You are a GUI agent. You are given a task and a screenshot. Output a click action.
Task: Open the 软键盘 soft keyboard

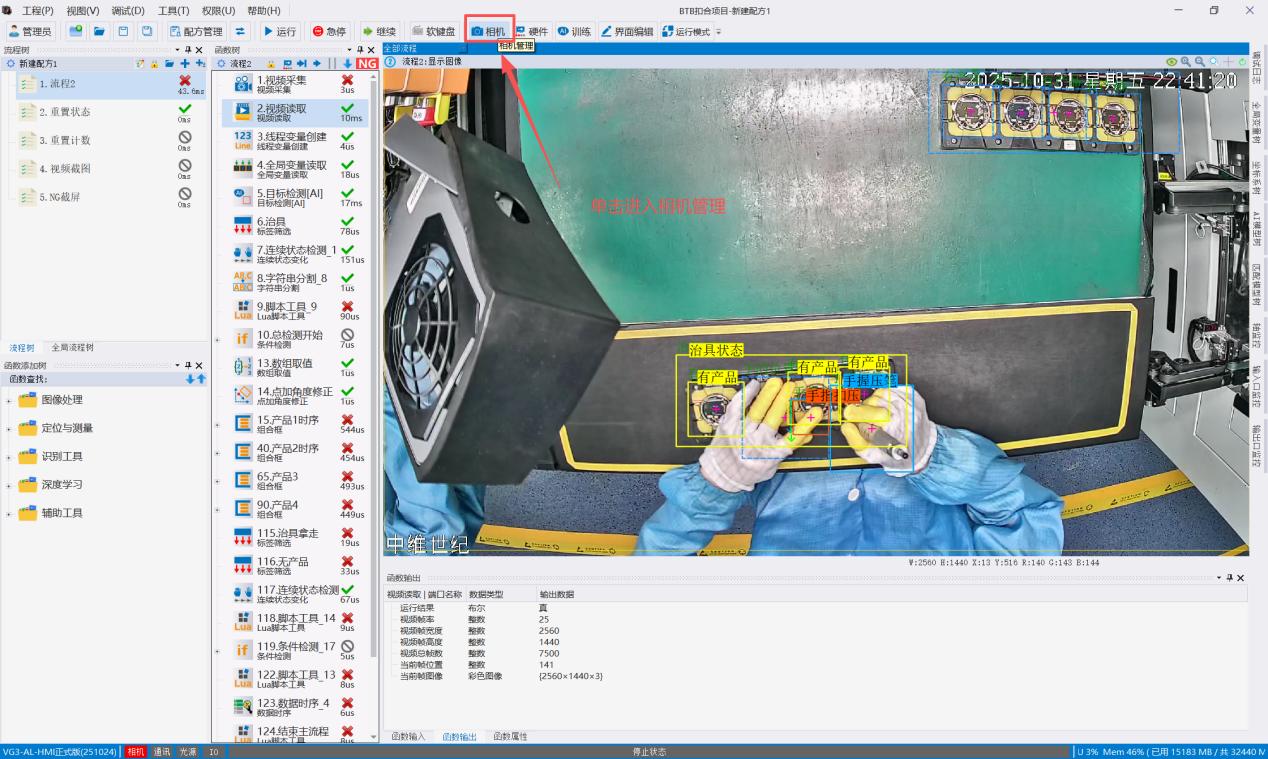(434, 31)
